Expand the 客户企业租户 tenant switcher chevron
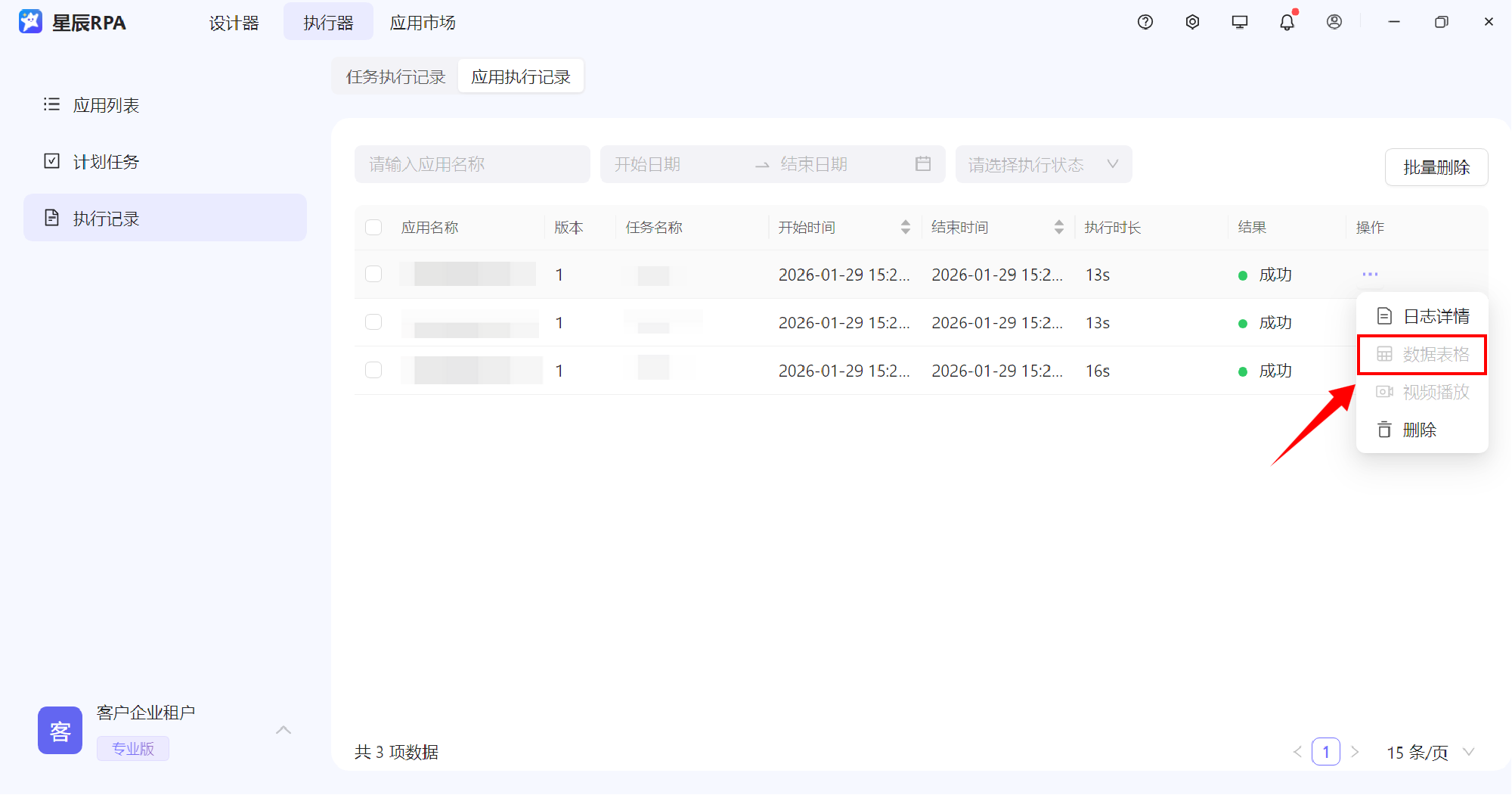1512x795 pixels. click(283, 730)
